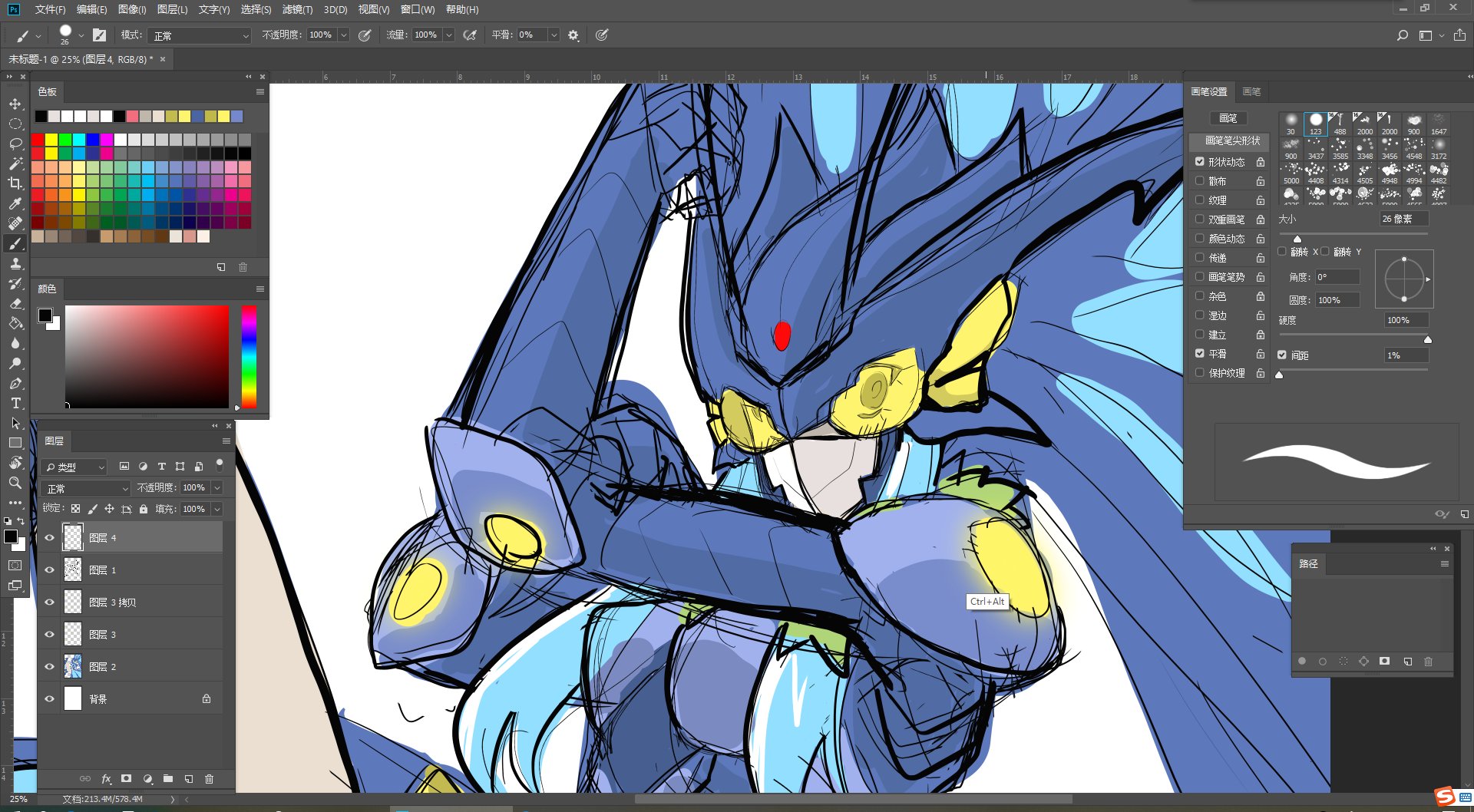Image resolution: width=1474 pixels, height=812 pixels.
Task: Open layer 填充 fill dropdown arrow
Action: click(217, 509)
